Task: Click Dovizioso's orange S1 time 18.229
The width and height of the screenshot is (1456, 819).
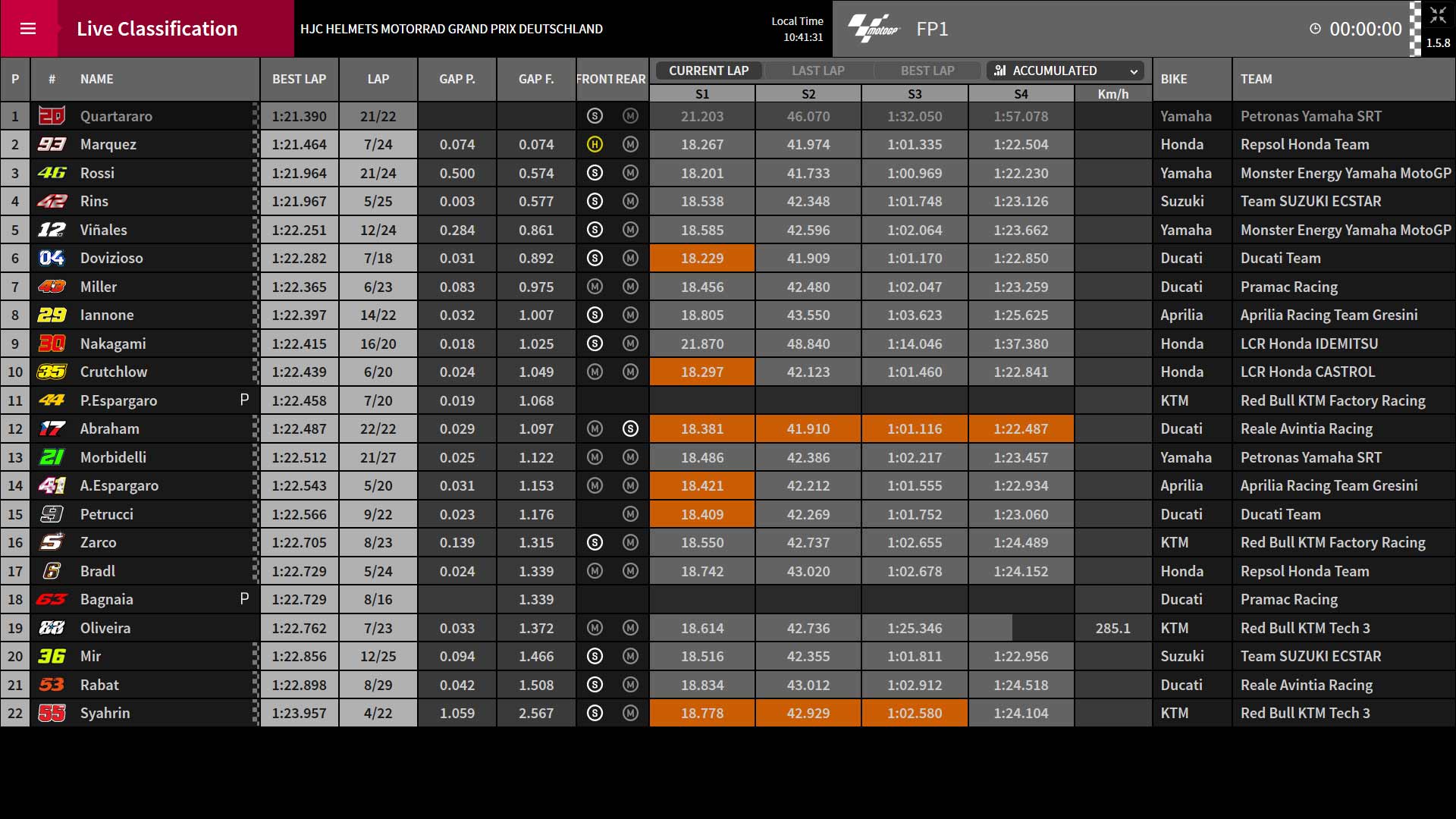Action: coord(702,258)
